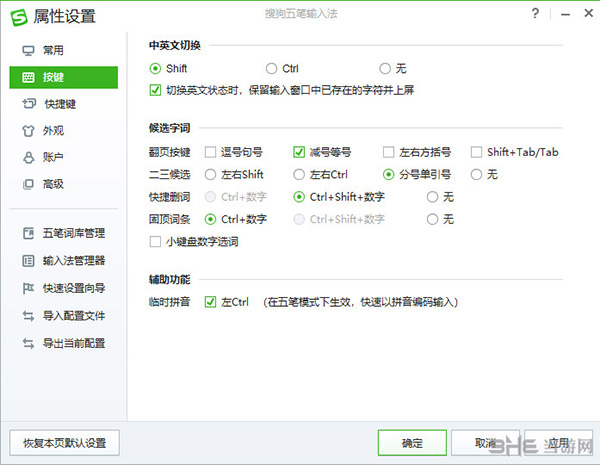This screenshot has height=465, width=600.
Task: Close the 属性设置 window
Action: 589,13
